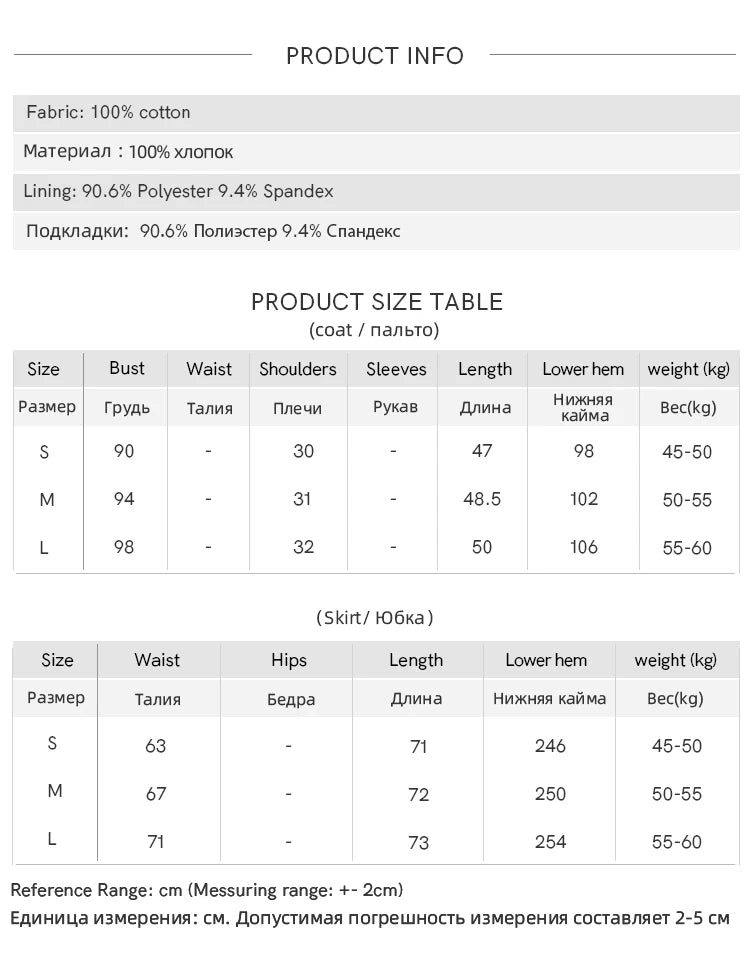The image size is (750, 964).
Task: Select coat length value 48.5
Action: click(x=482, y=499)
